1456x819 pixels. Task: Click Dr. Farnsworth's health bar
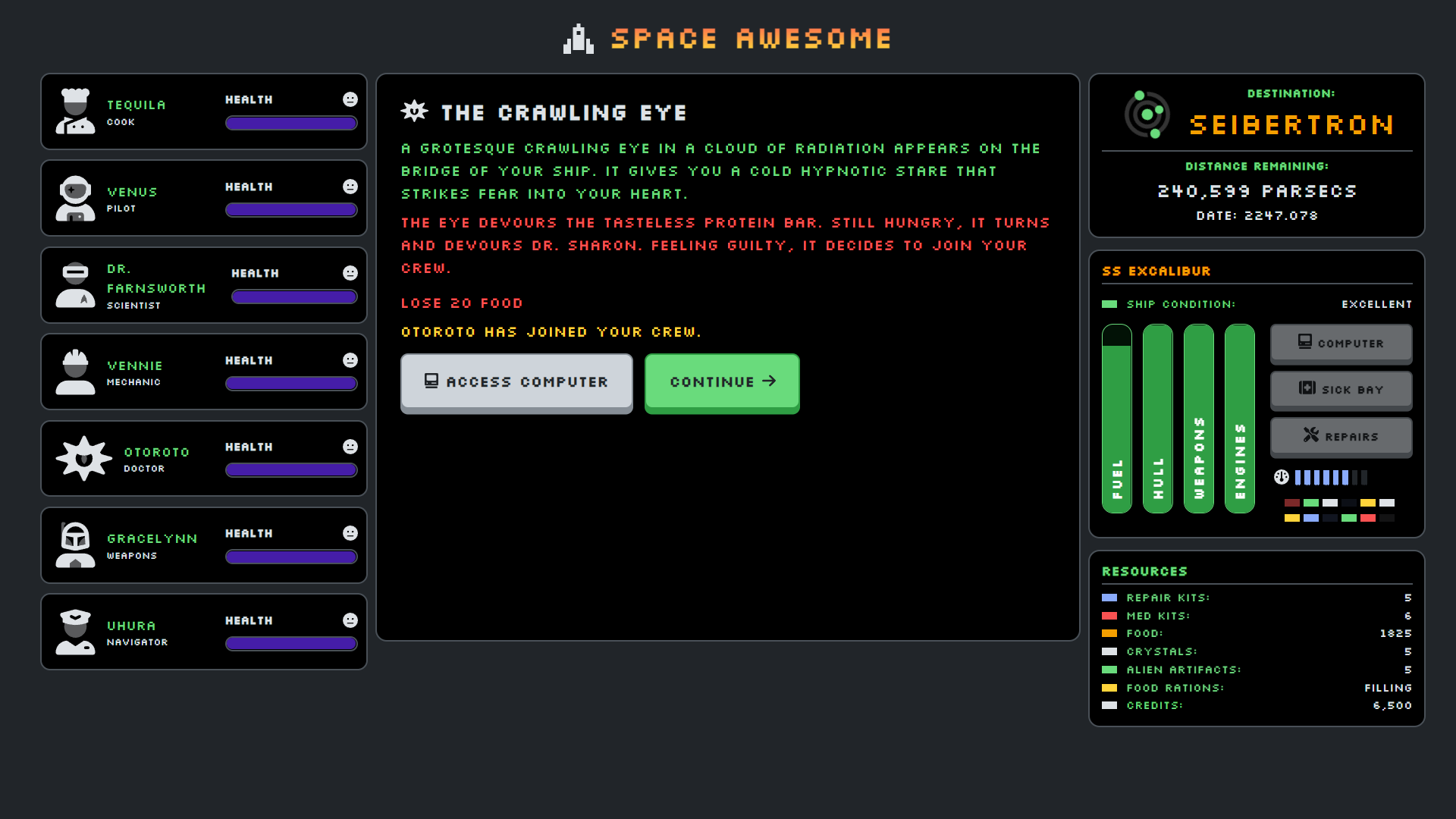pos(294,297)
